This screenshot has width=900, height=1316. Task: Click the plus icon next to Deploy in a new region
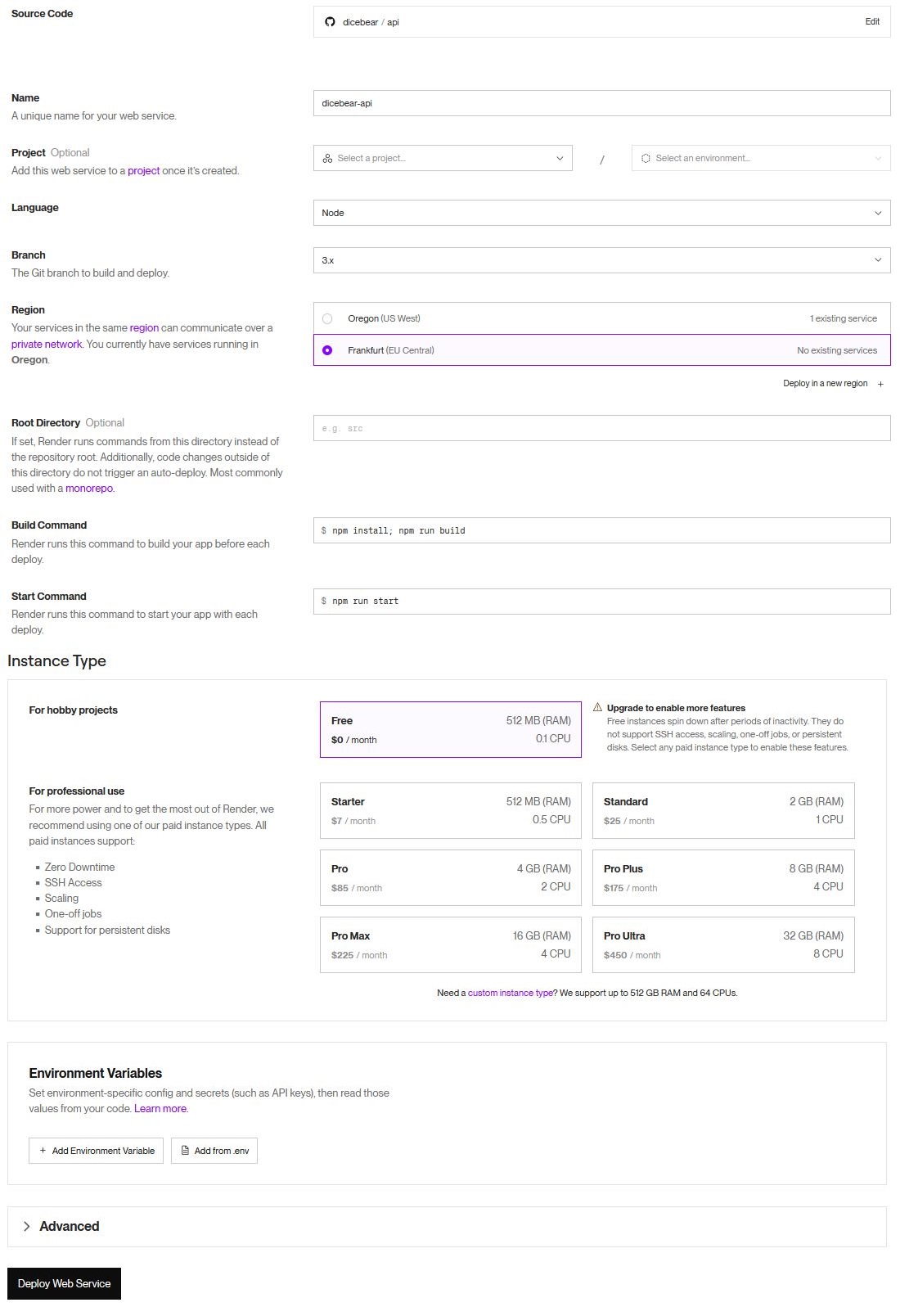tap(880, 383)
